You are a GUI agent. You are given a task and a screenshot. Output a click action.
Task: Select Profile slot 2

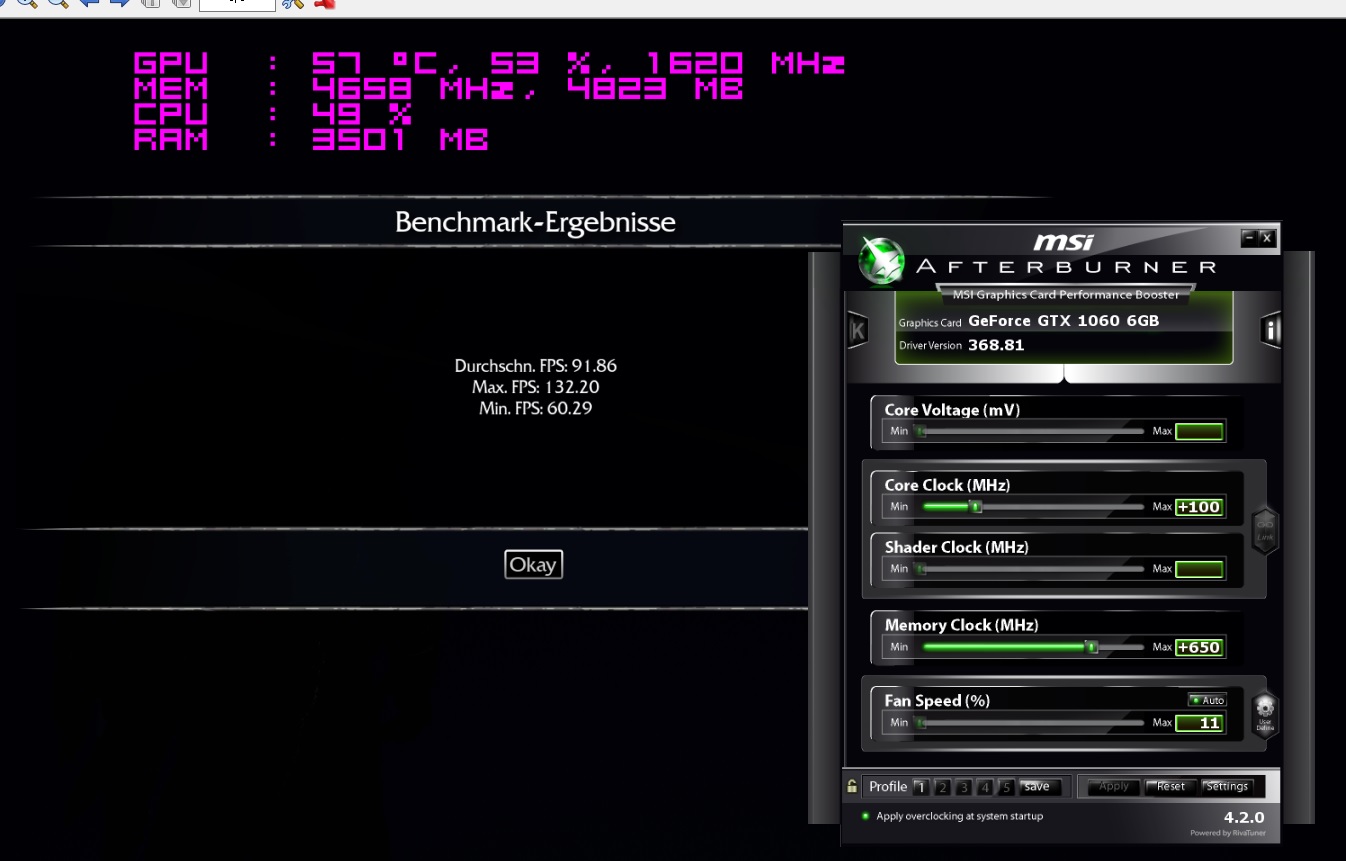point(942,787)
